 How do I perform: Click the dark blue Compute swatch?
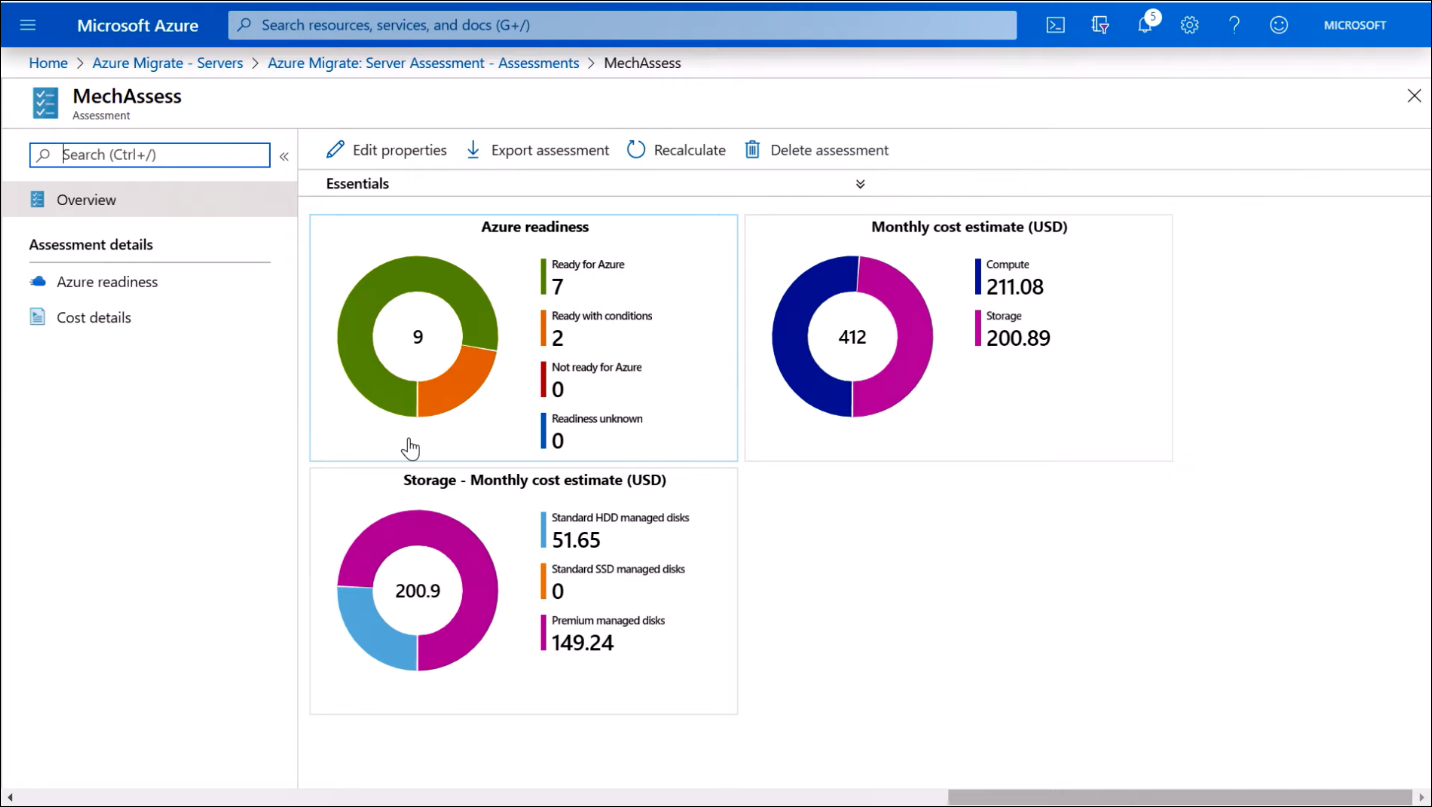coord(978,277)
